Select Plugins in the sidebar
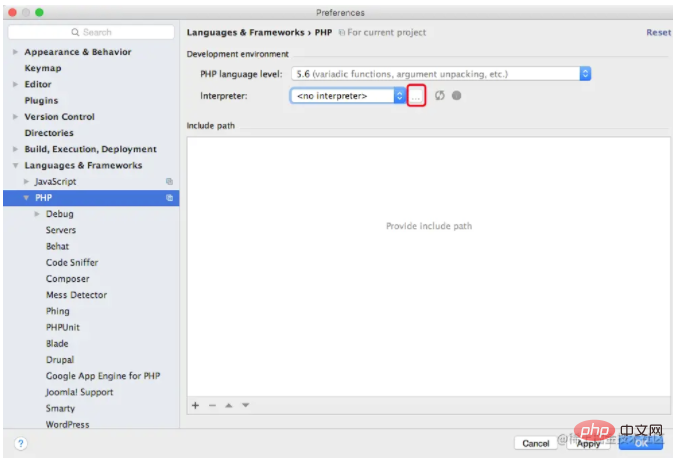The width and height of the screenshot is (673, 463). pyautogui.click(x=41, y=100)
